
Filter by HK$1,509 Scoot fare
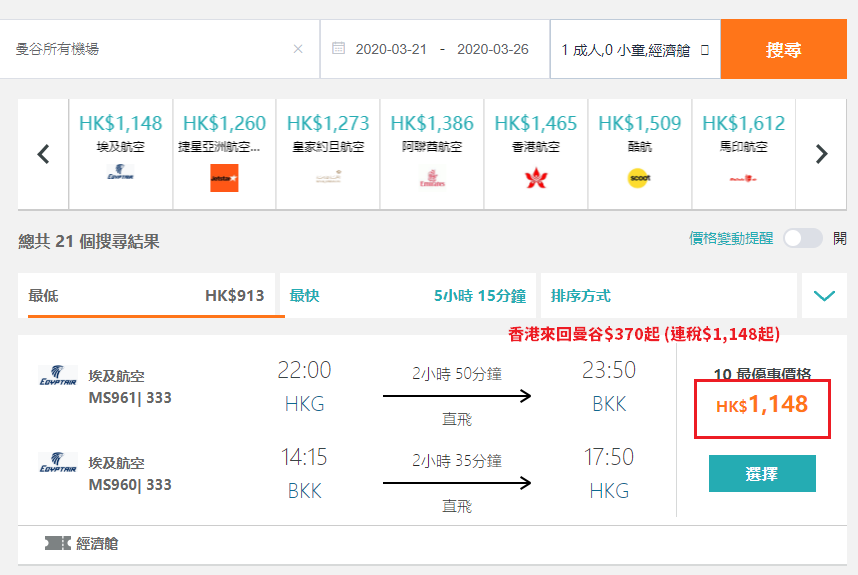tap(640, 154)
